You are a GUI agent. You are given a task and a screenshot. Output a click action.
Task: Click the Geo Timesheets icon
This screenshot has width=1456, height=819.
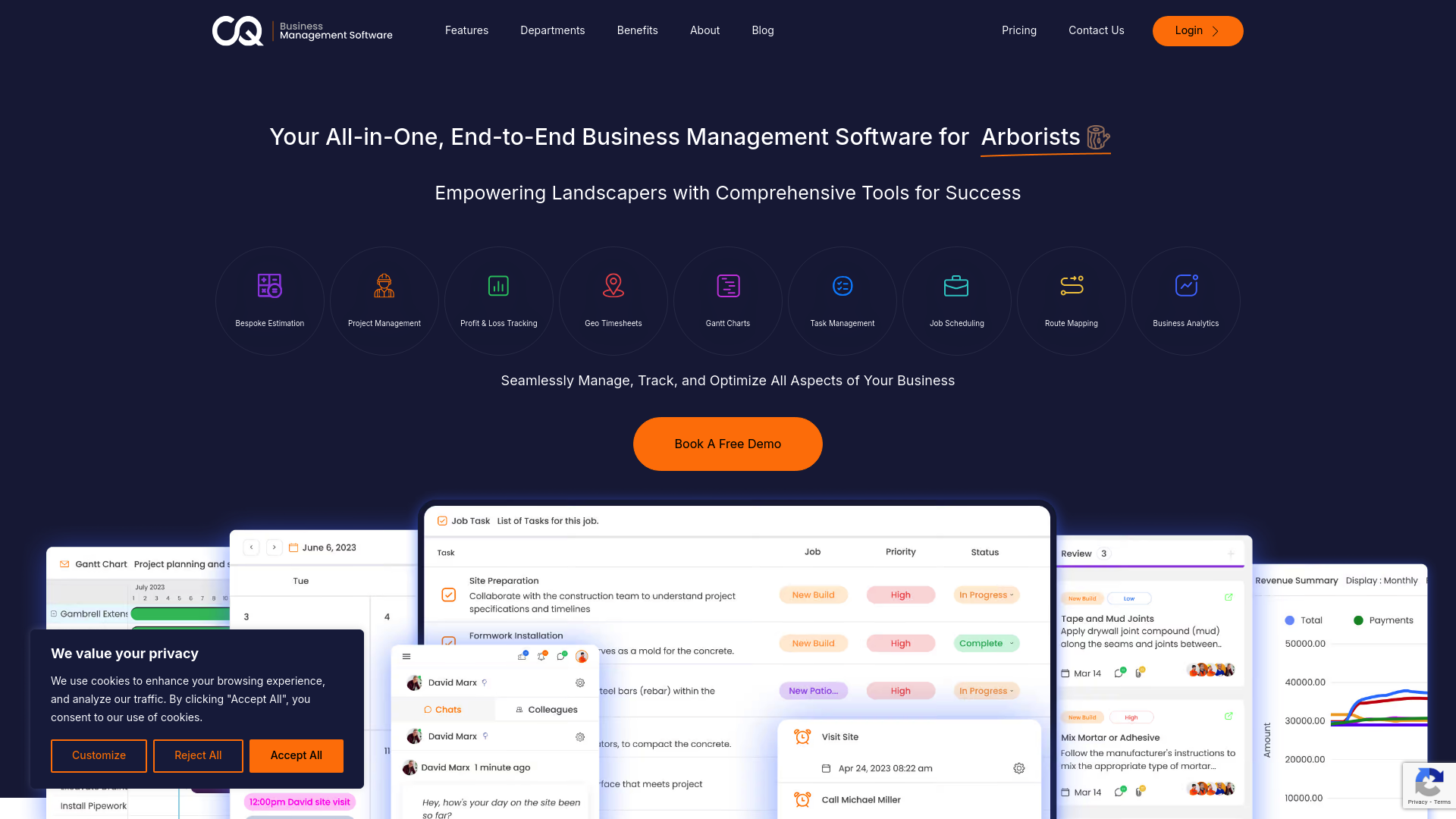pyautogui.click(x=613, y=286)
